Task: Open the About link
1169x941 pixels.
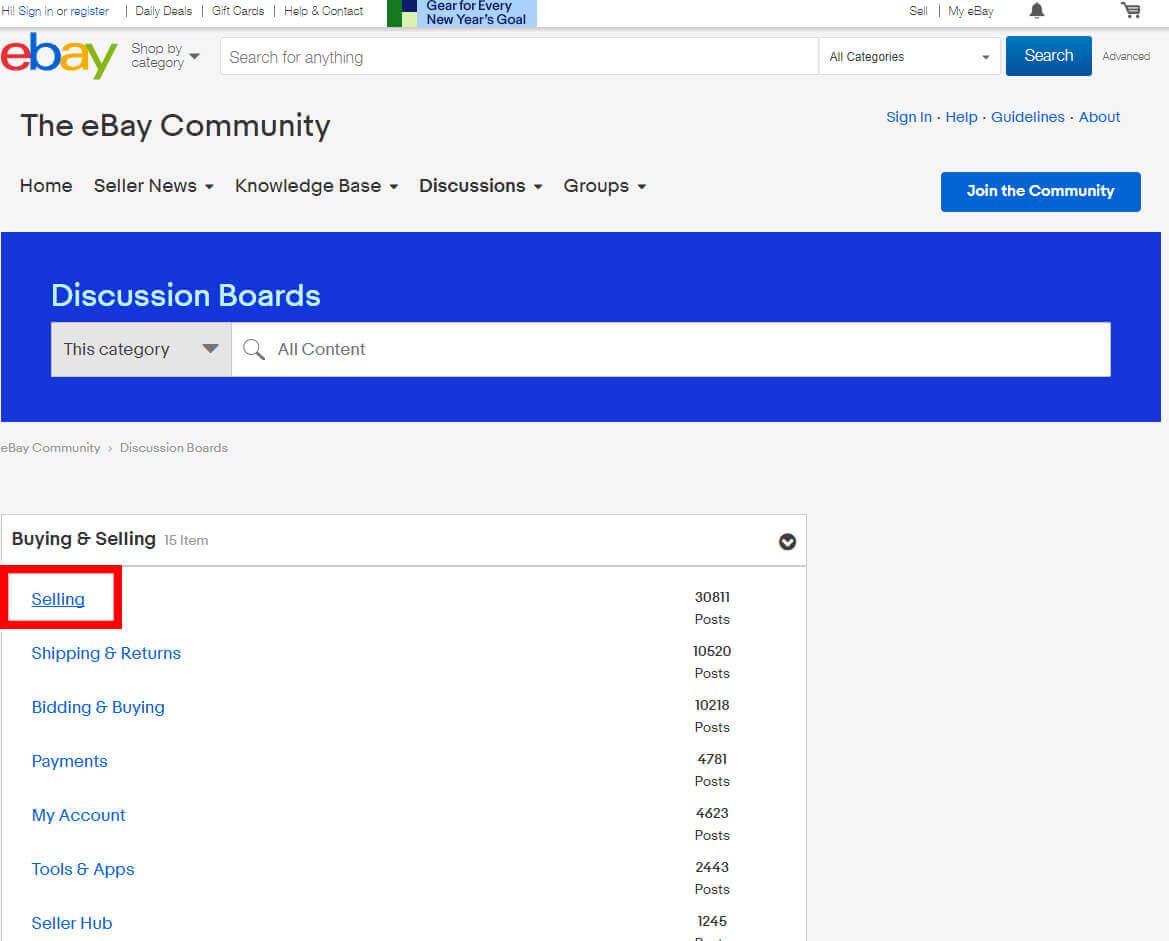Action: [x=1099, y=117]
